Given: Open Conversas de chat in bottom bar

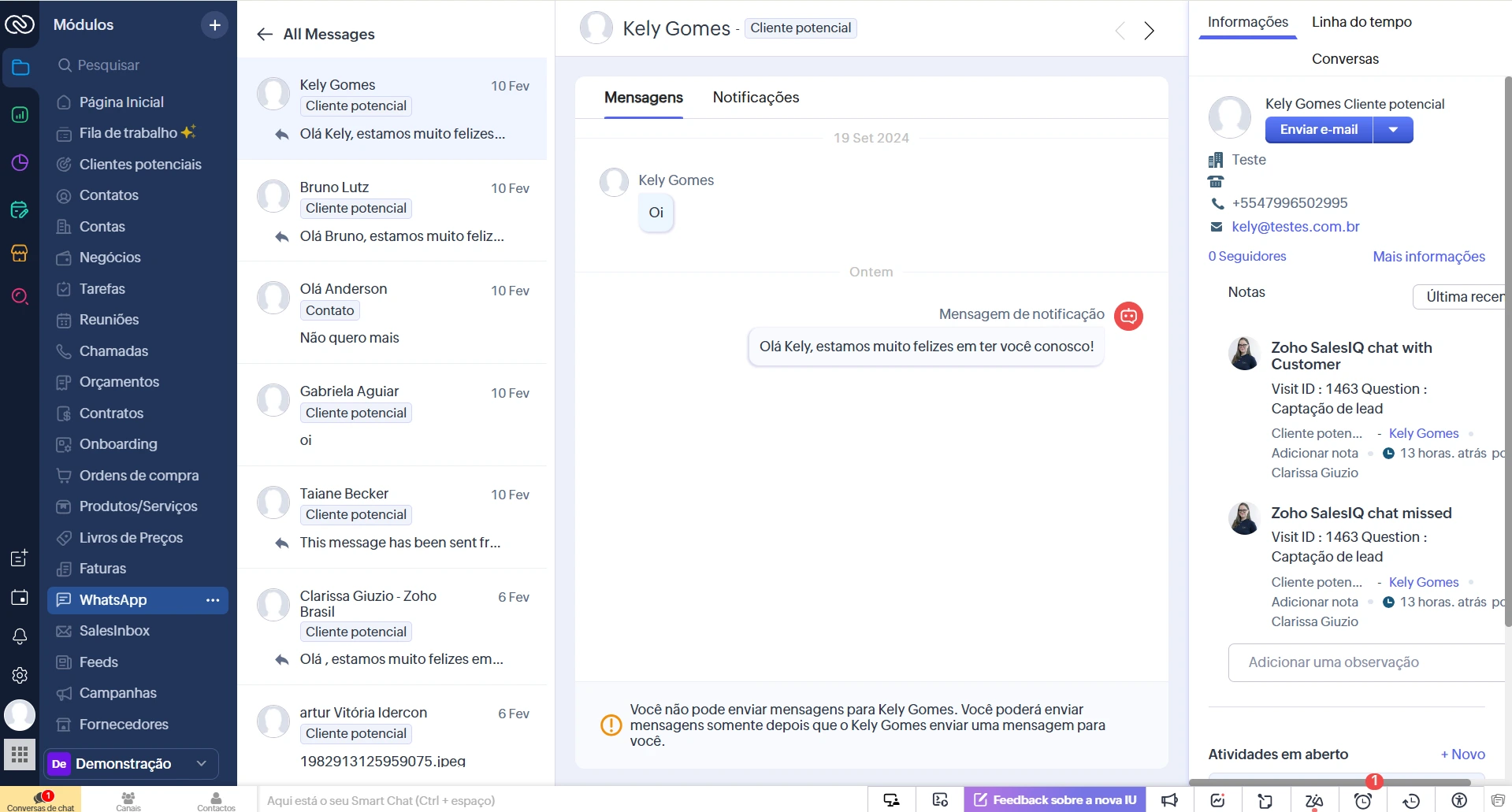Looking at the screenshot, I should [41, 800].
